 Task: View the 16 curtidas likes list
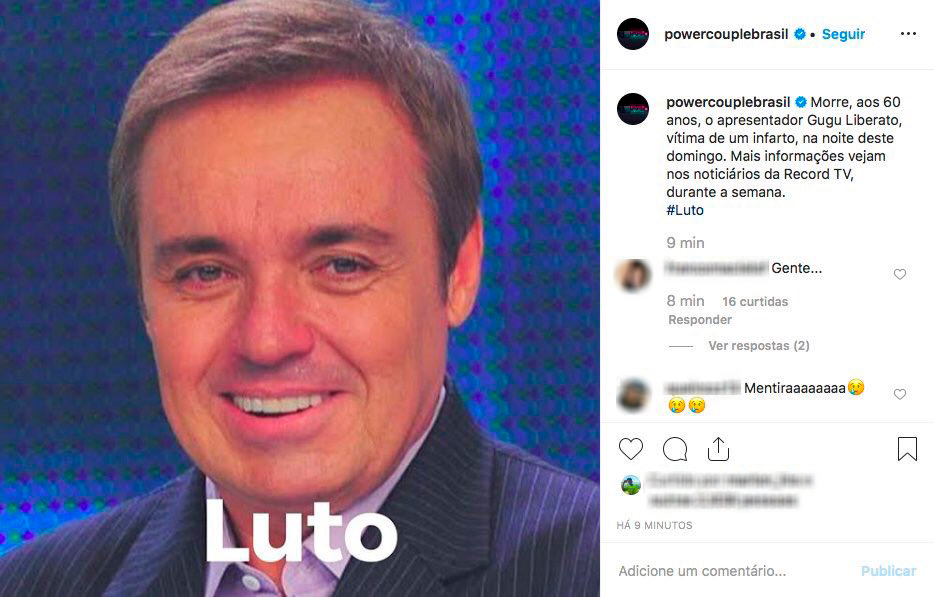point(755,302)
